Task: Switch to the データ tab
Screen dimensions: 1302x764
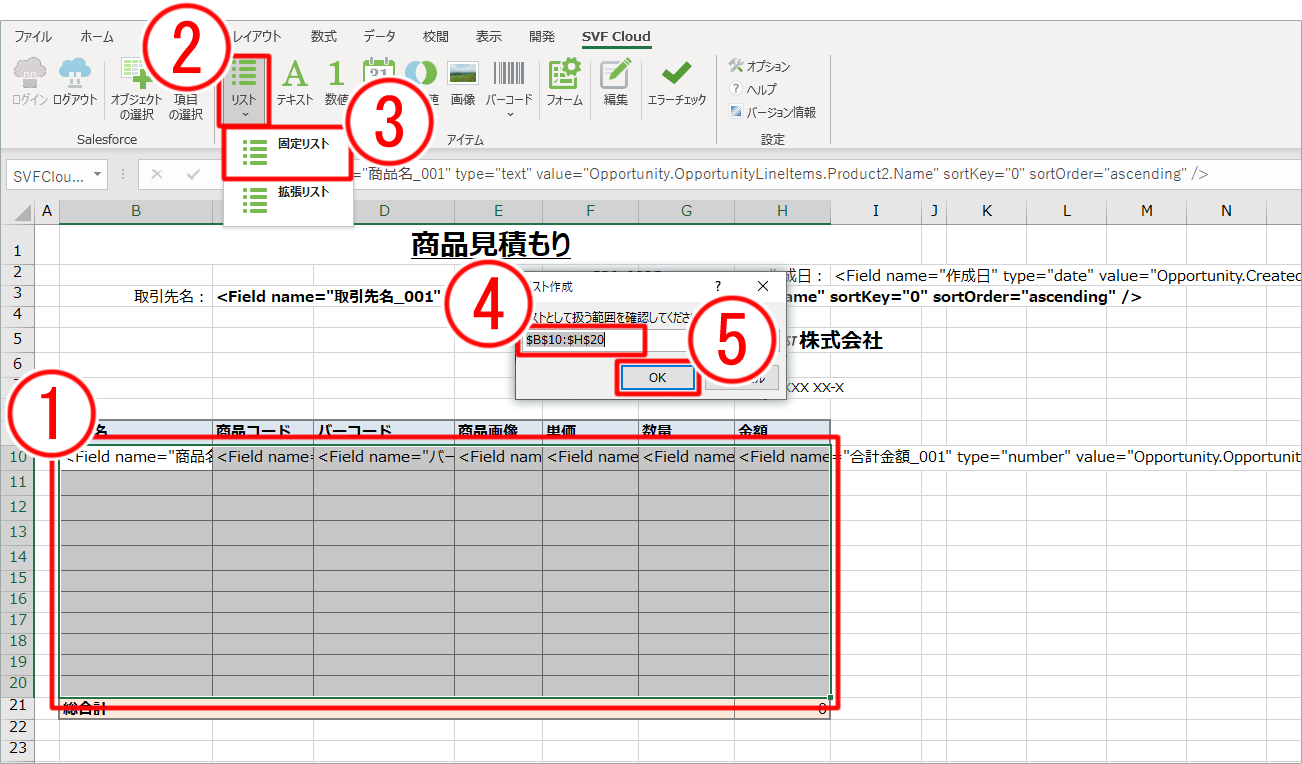Action: click(379, 36)
